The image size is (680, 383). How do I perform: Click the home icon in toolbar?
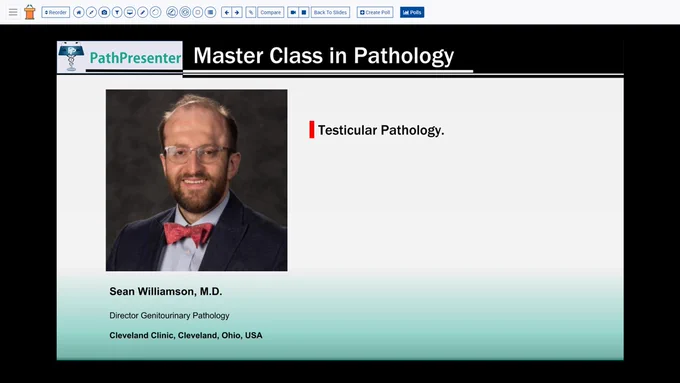(78, 12)
